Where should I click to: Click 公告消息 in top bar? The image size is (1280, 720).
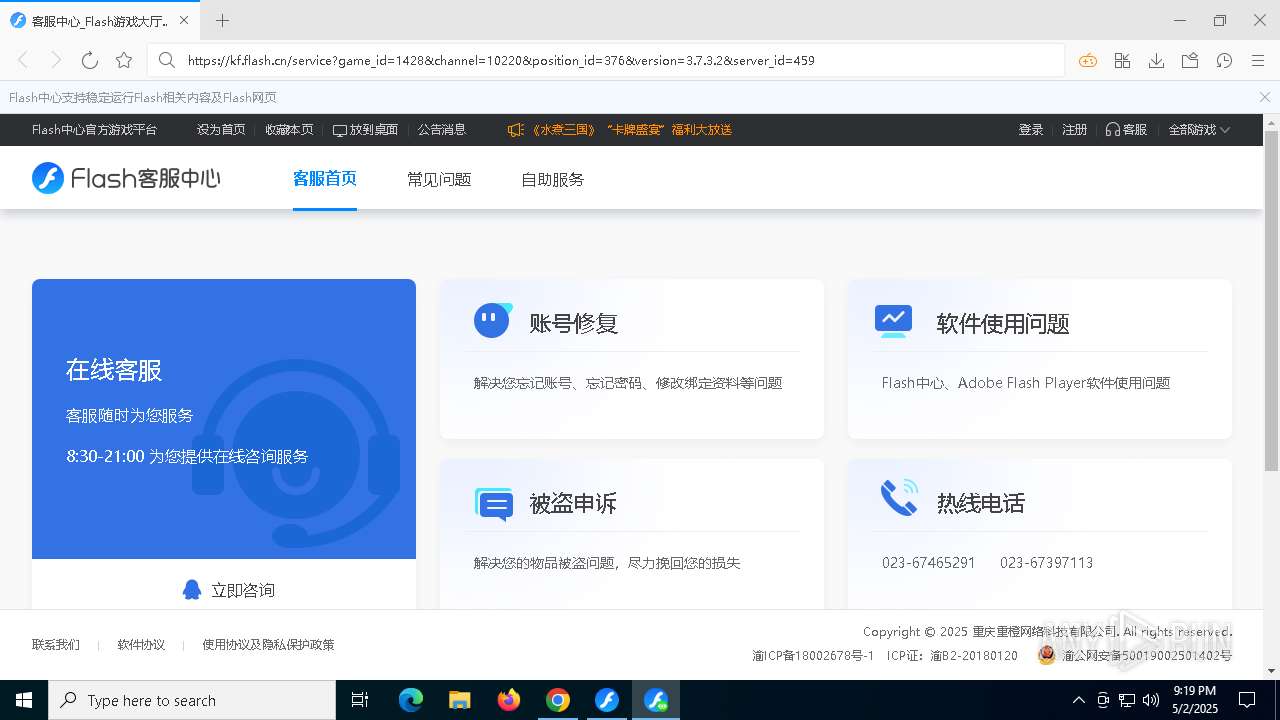(442, 130)
